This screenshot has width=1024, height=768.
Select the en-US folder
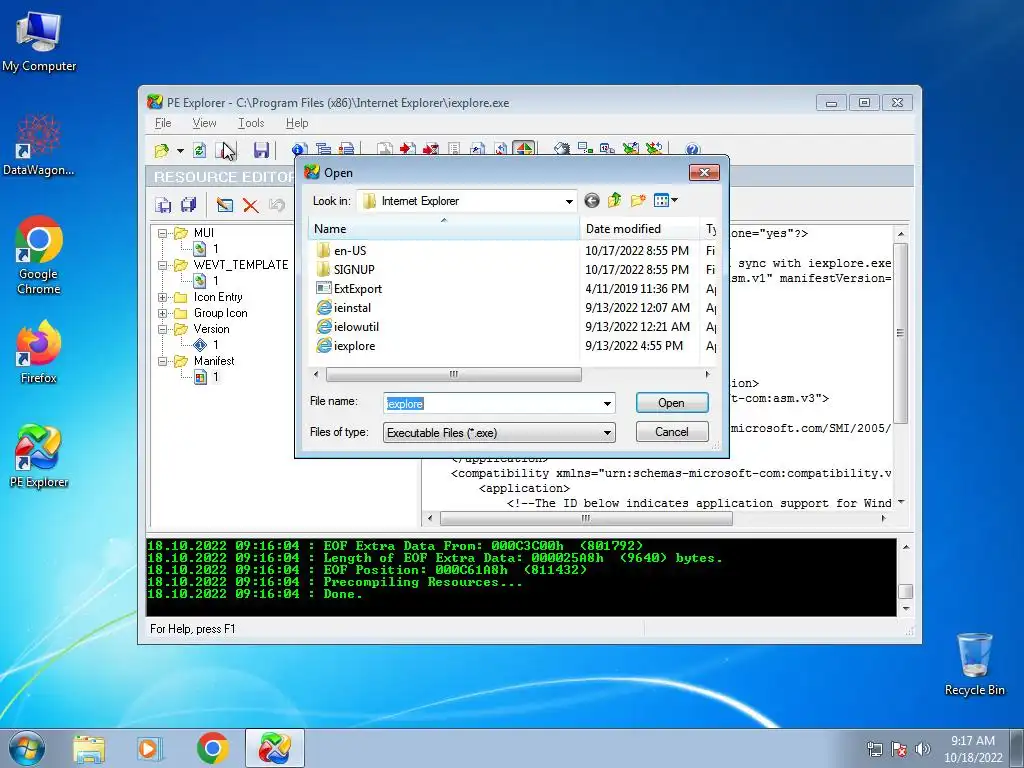coord(350,251)
